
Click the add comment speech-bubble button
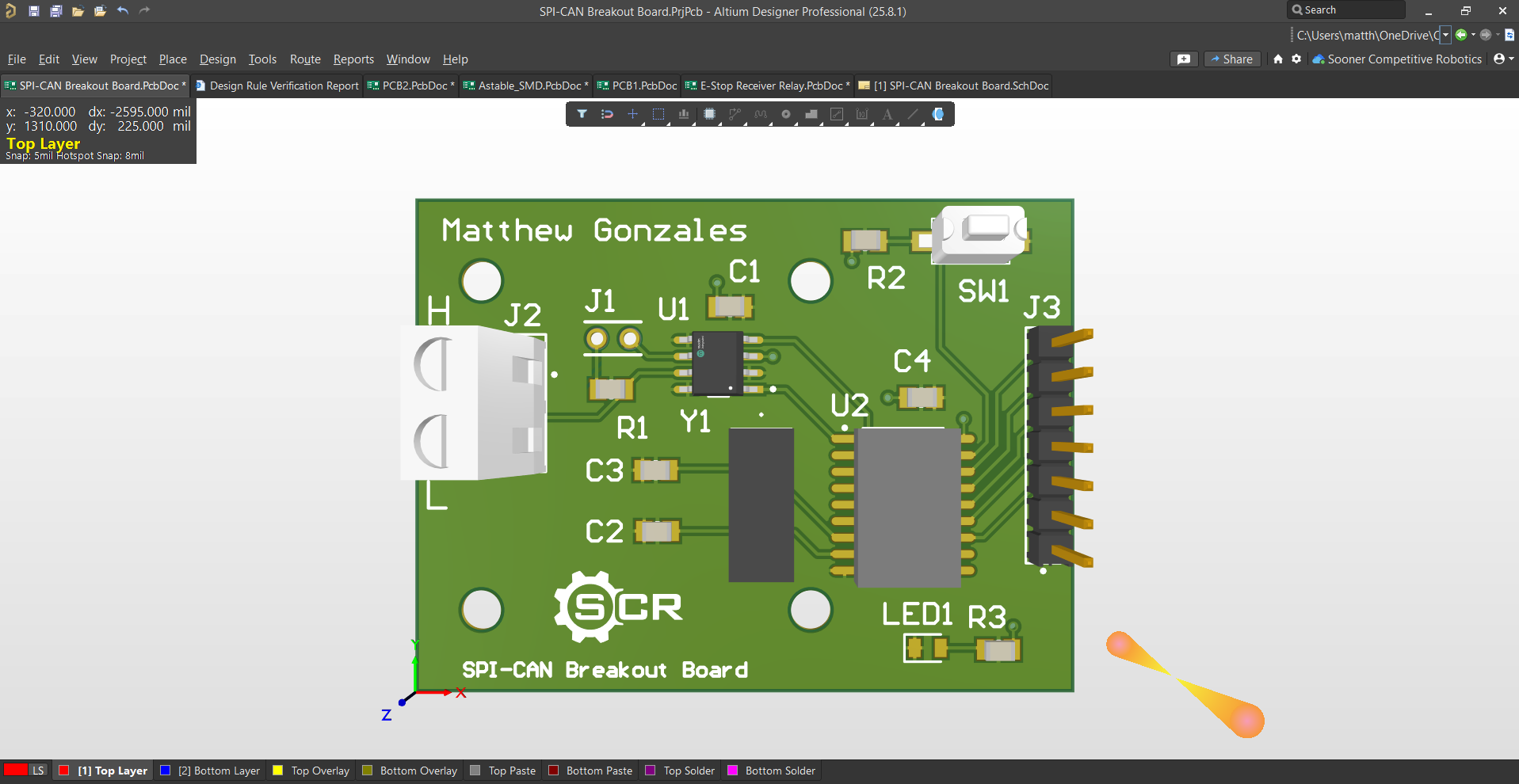click(x=1184, y=59)
